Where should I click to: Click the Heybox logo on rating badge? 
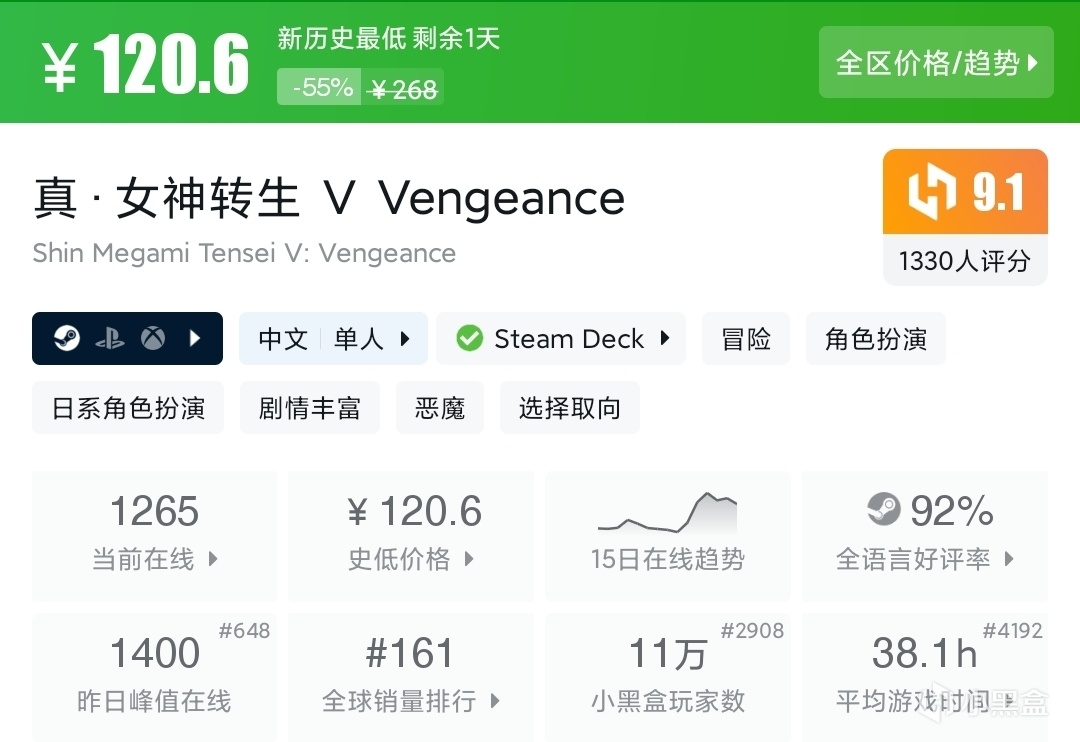932,192
